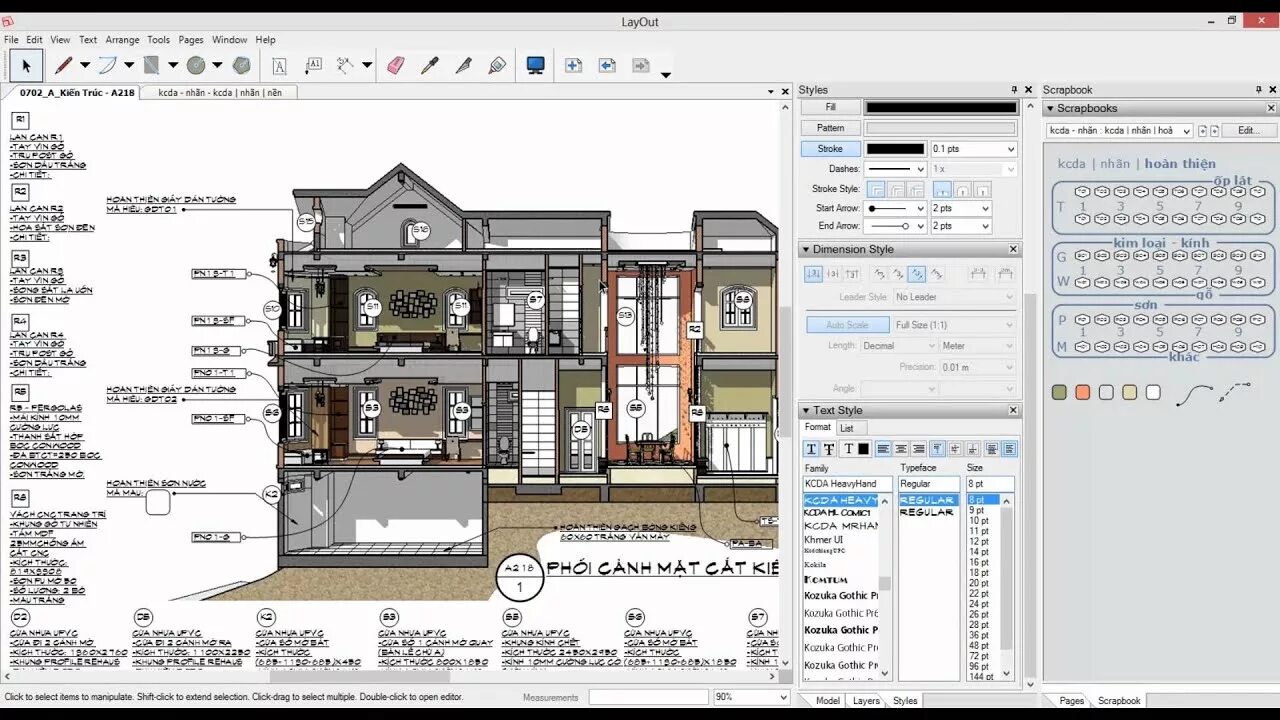Collapse the Dimension Style panel
This screenshot has height=720, width=1280.
(x=805, y=249)
